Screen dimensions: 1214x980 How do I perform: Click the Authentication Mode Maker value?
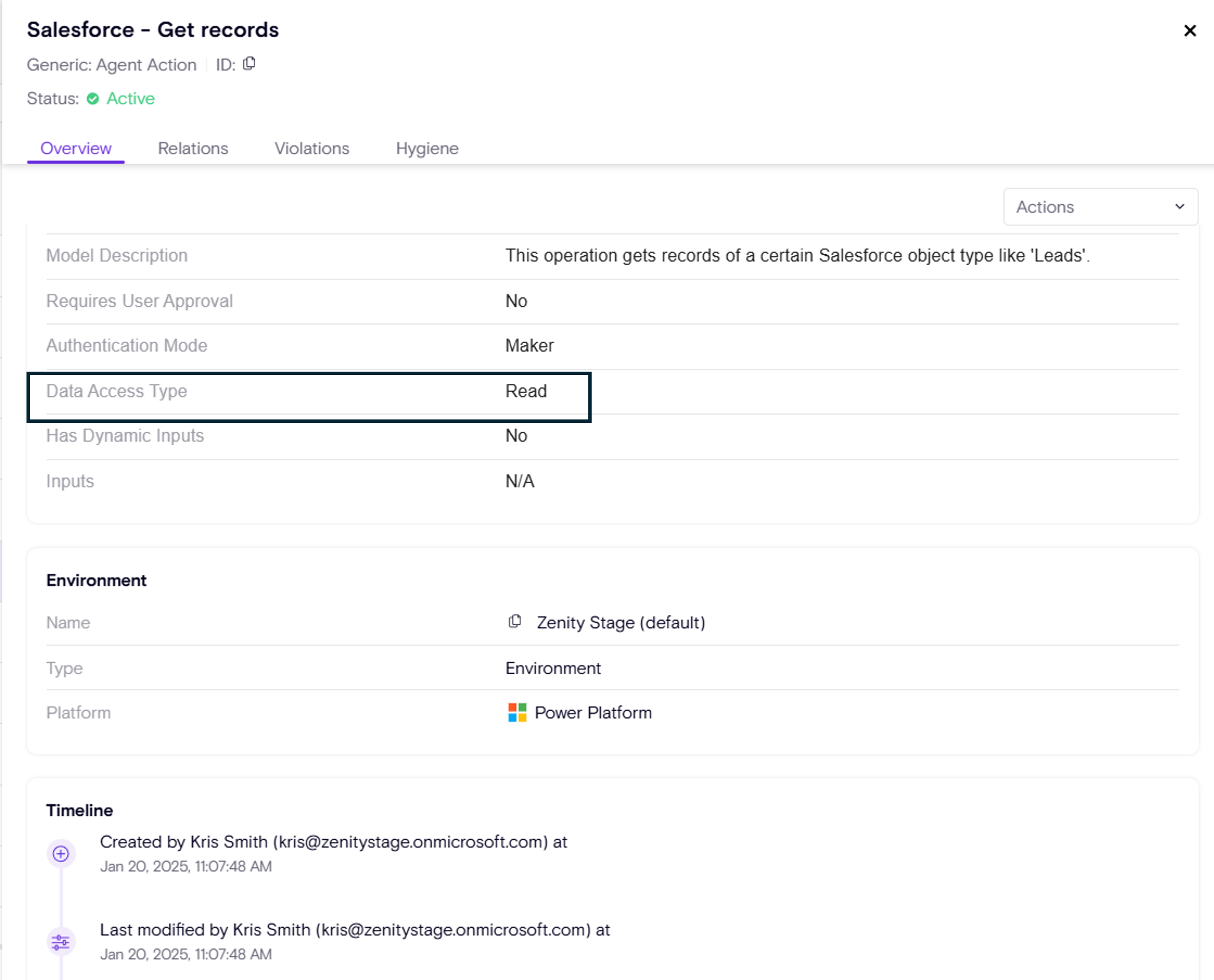530,346
